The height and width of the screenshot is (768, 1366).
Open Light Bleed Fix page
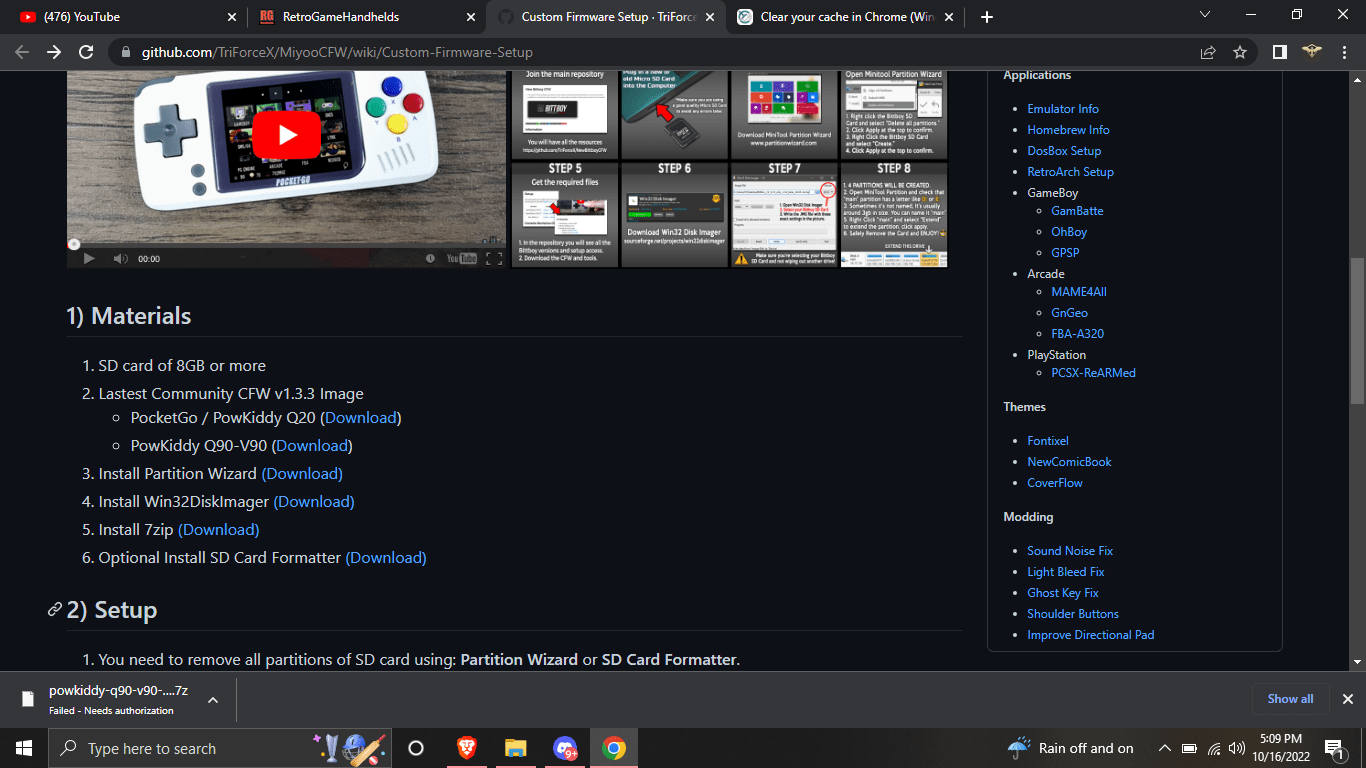(x=1066, y=572)
